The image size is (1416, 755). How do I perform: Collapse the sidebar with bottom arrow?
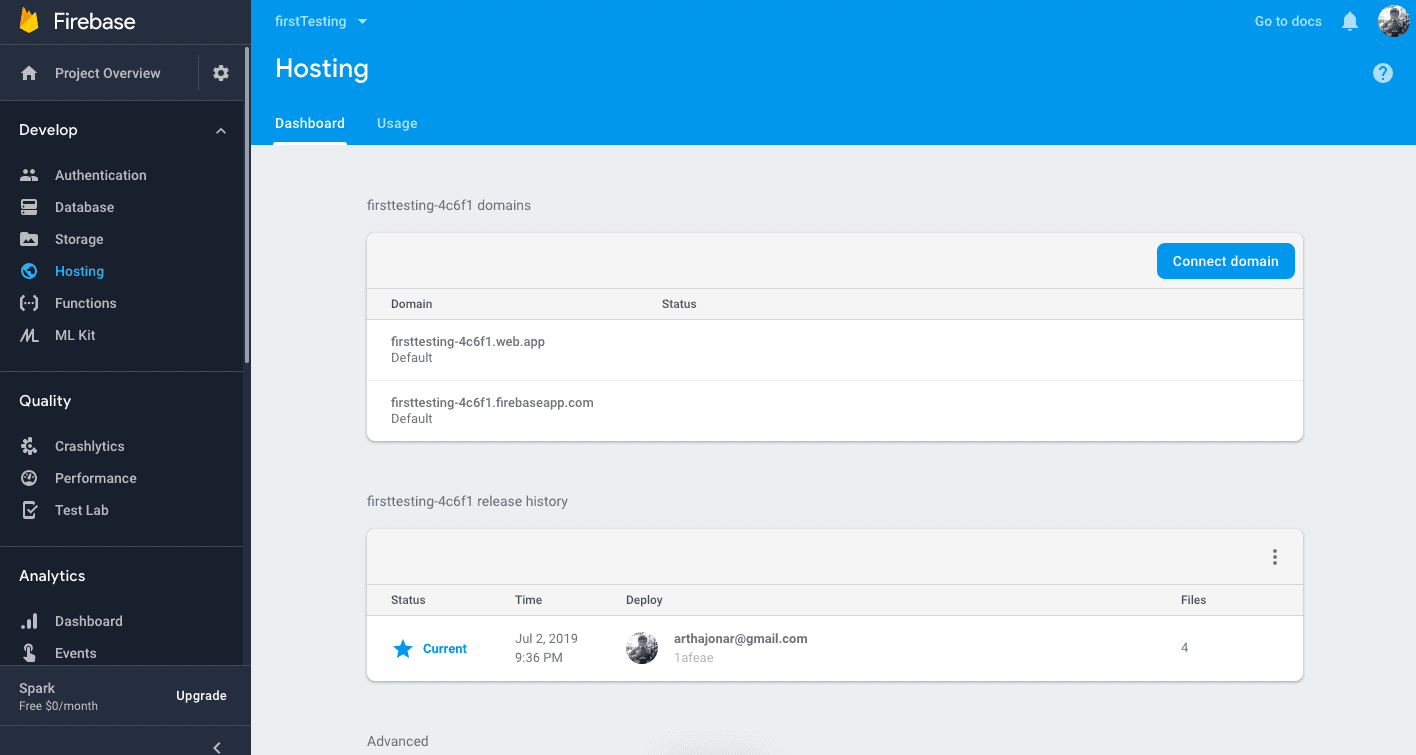(217, 746)
